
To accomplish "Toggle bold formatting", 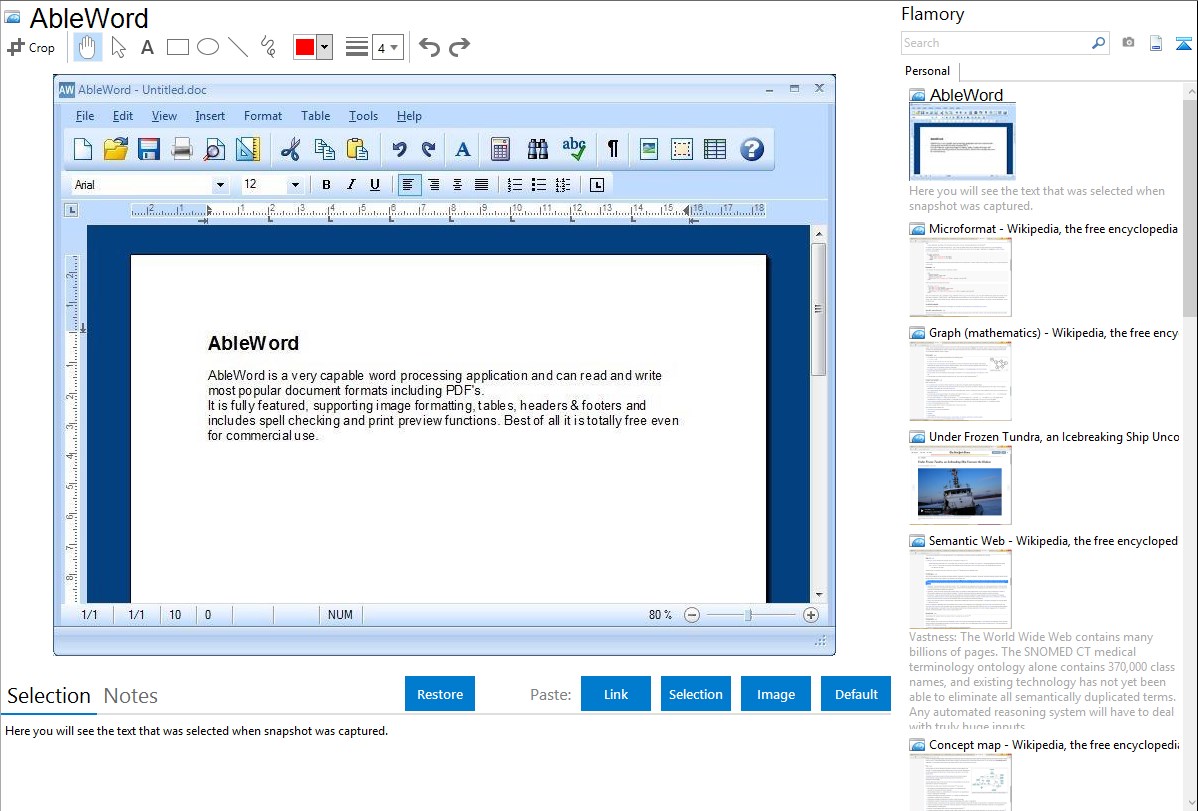I will click(326, 185).
